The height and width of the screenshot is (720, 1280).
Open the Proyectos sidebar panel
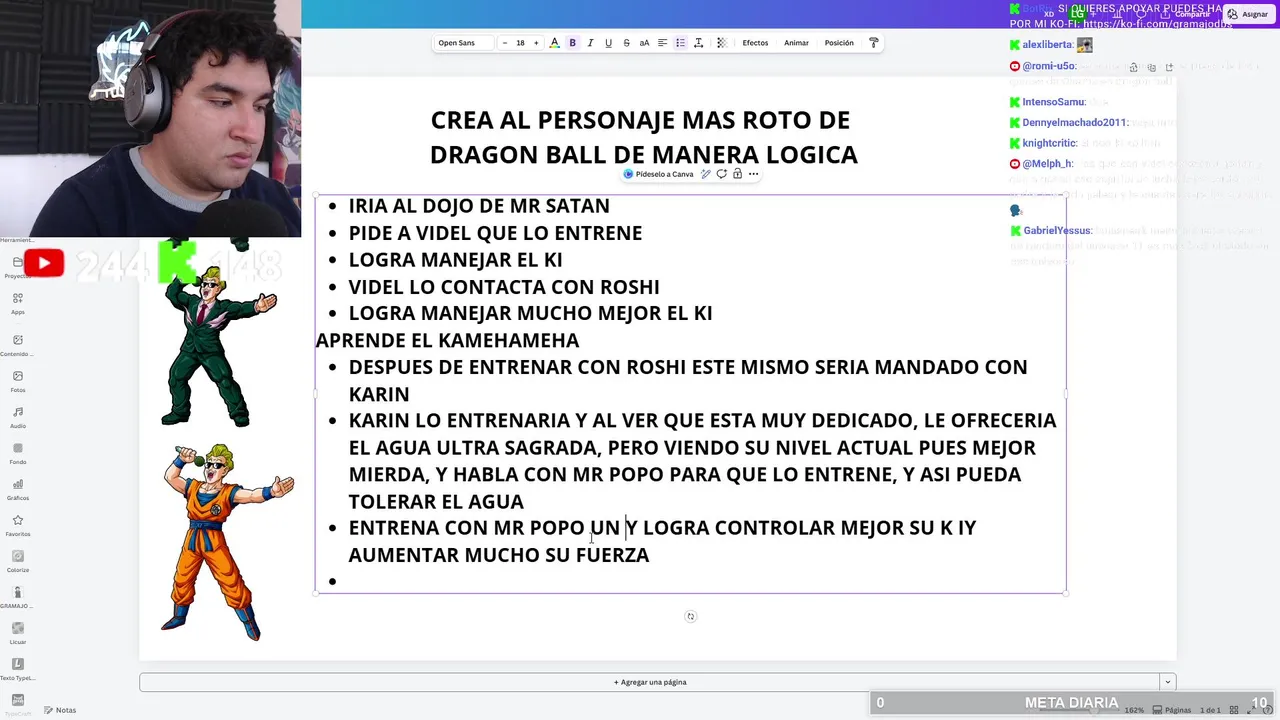17,267
